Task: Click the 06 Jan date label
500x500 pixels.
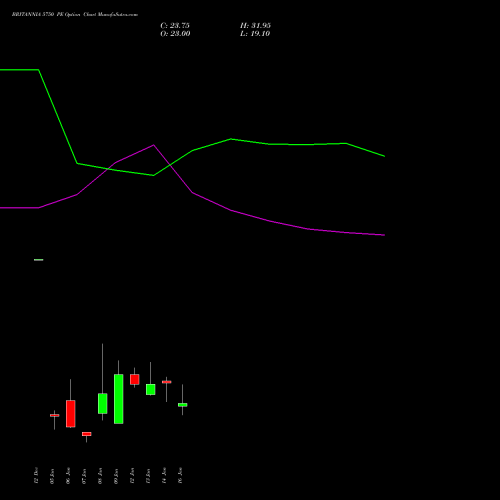Action: pyautogui.click(x=68, y=476)
